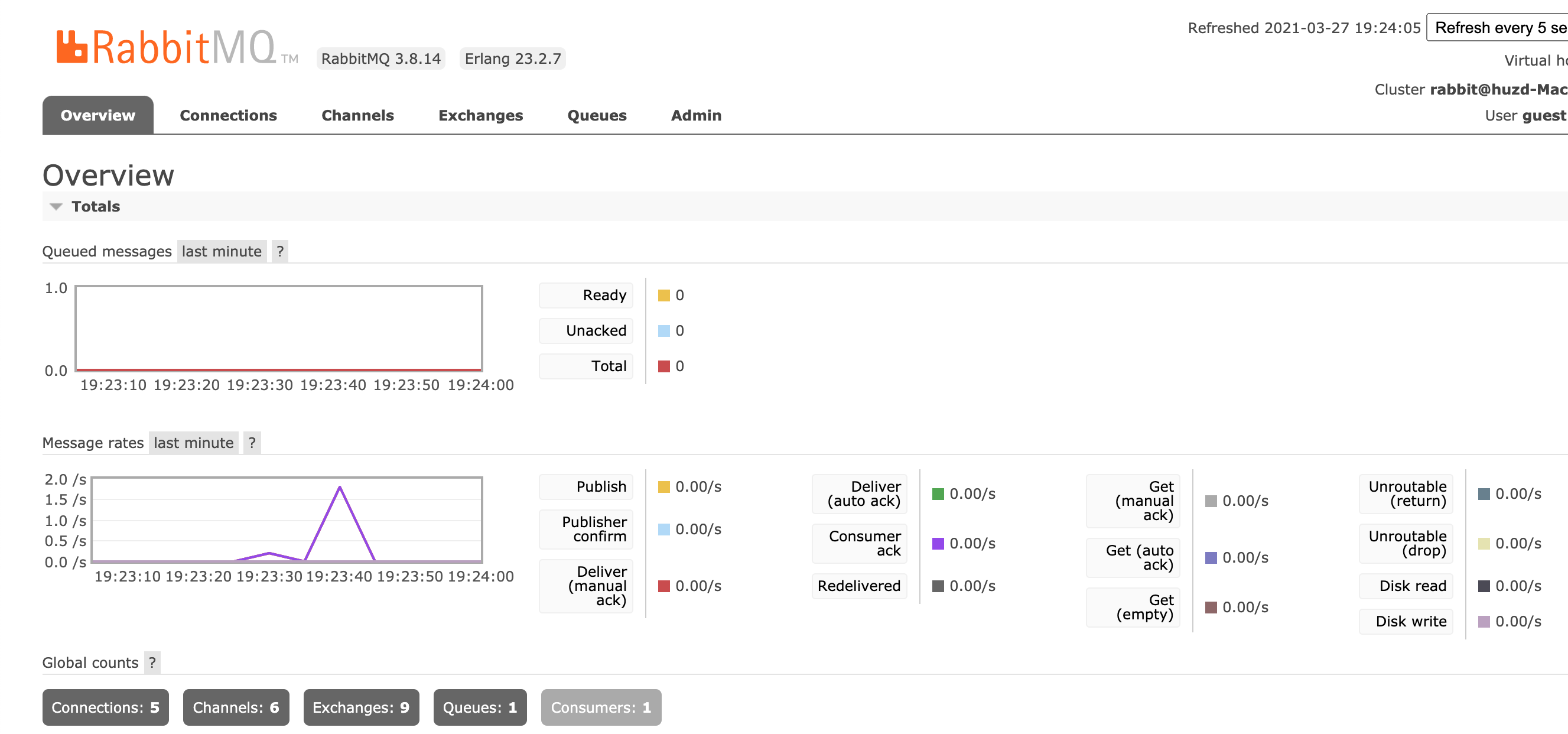Click the Disk write lavender swatch

pos(1484,621)
